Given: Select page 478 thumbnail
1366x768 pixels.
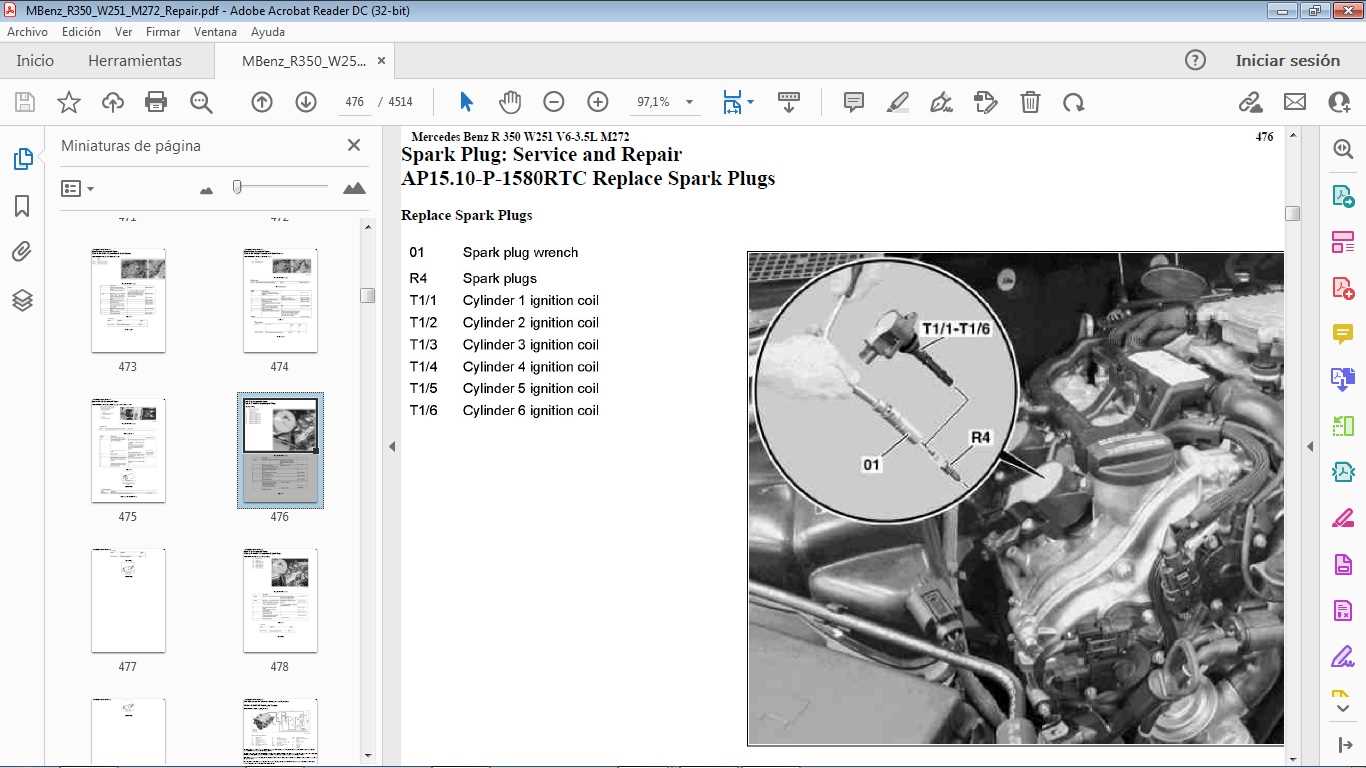Looking at the screenshot, I should tap(280, 600).
